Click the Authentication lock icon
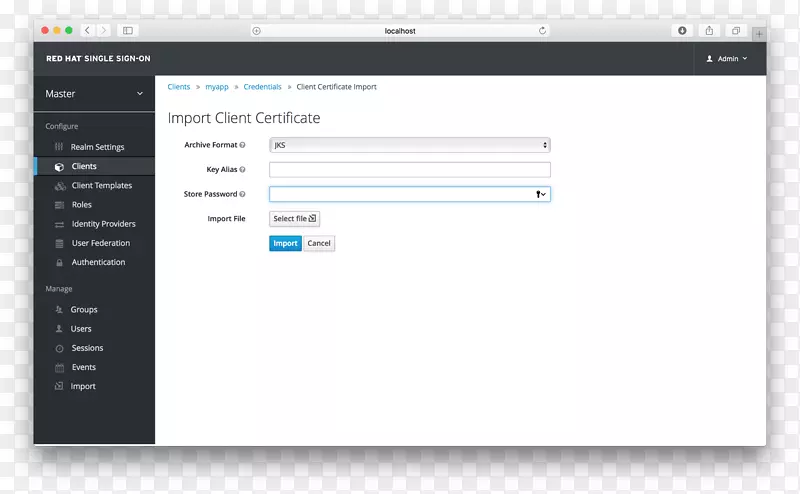Image resolution: width=800 pixels, height=494 pixels. (59, 262)
